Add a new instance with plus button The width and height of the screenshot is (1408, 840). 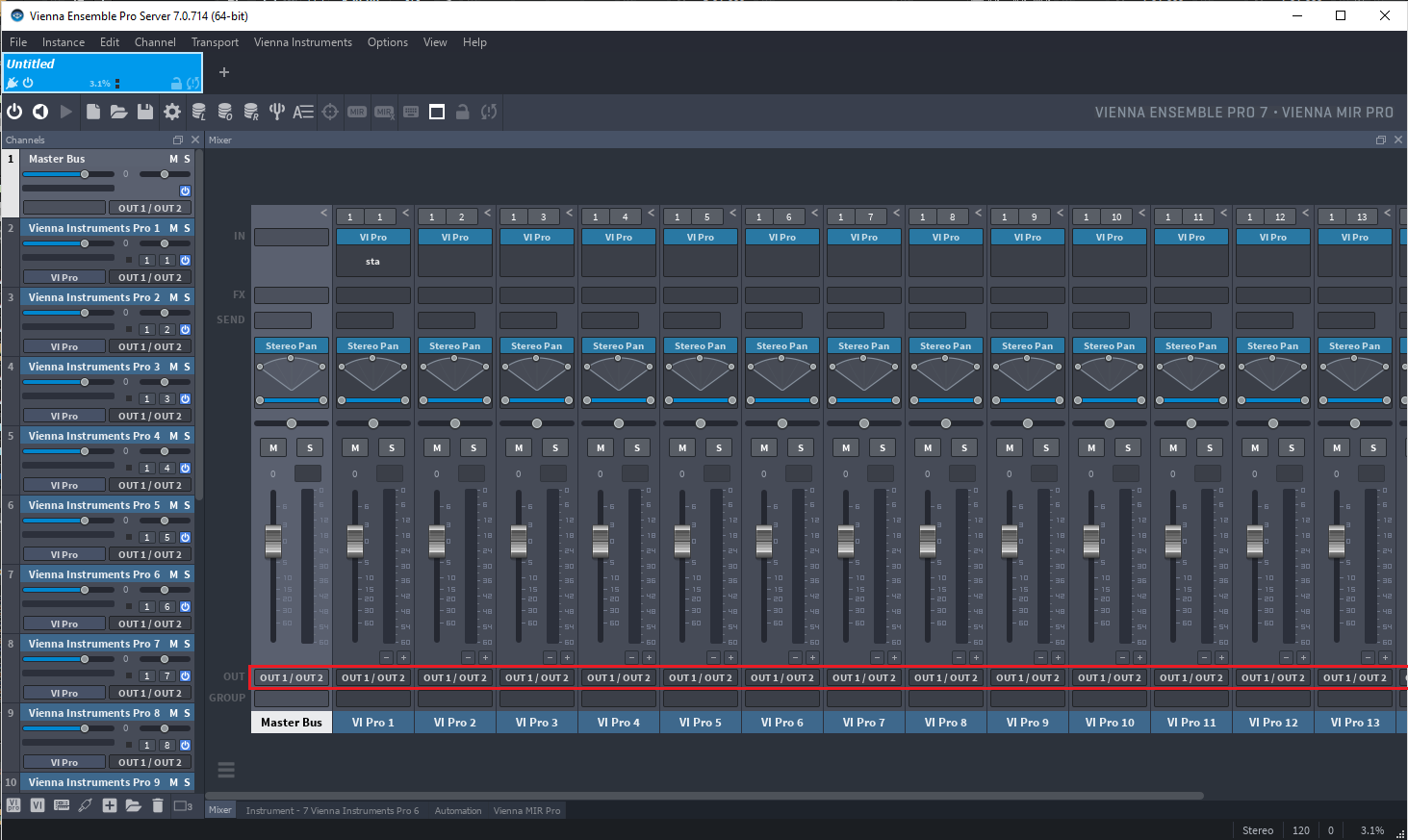[x=224, y=72]
